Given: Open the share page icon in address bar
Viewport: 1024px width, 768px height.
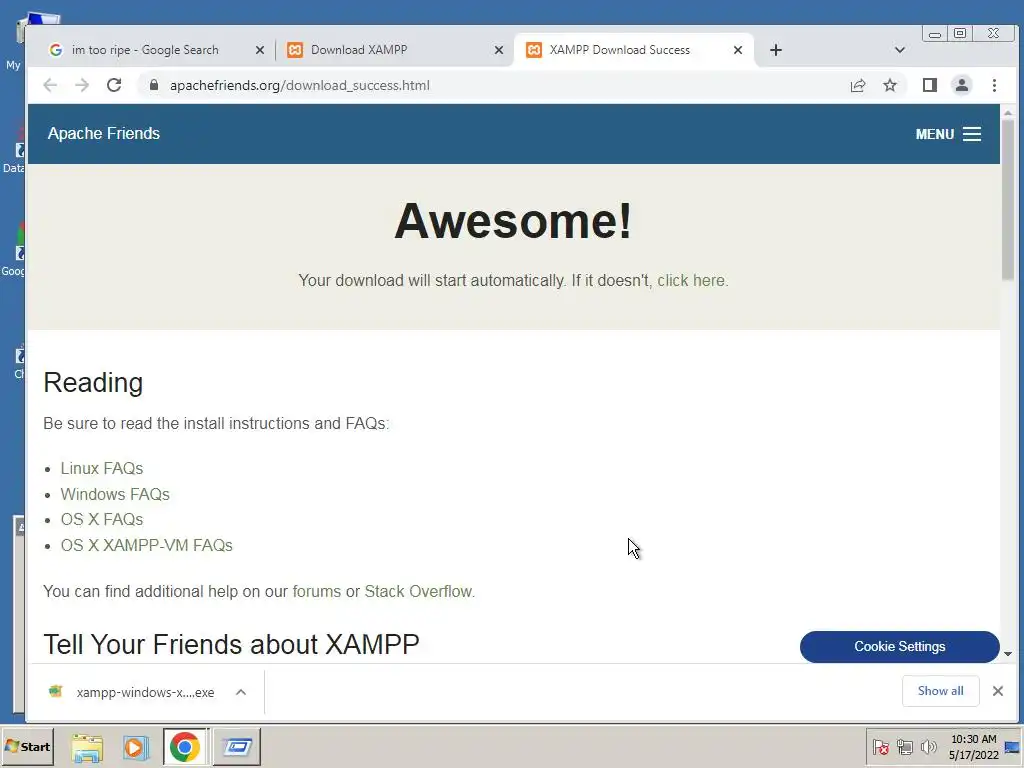Looking at the screenshot, I should 858,86.
